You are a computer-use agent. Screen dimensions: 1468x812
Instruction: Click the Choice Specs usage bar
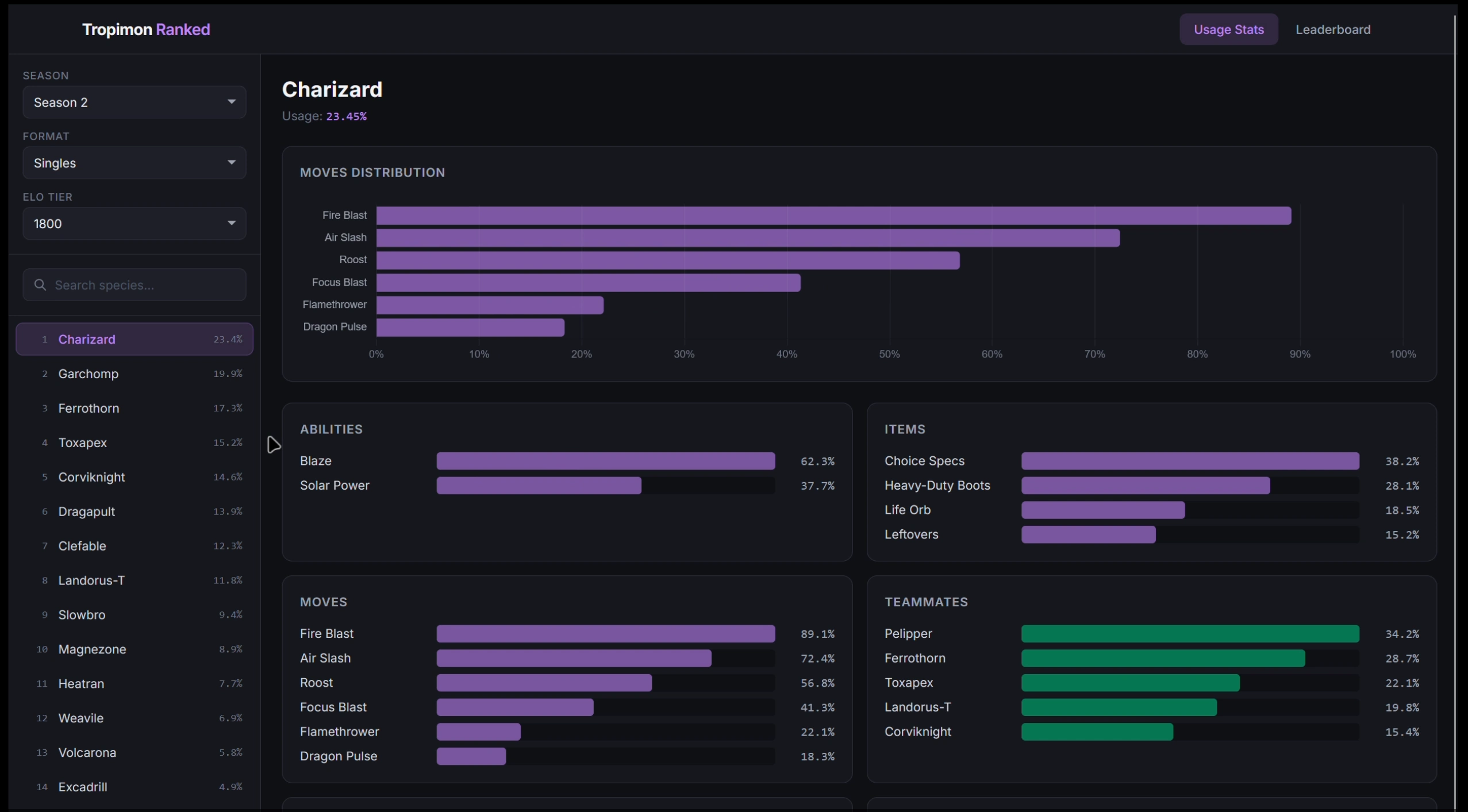pos(1190,461)
